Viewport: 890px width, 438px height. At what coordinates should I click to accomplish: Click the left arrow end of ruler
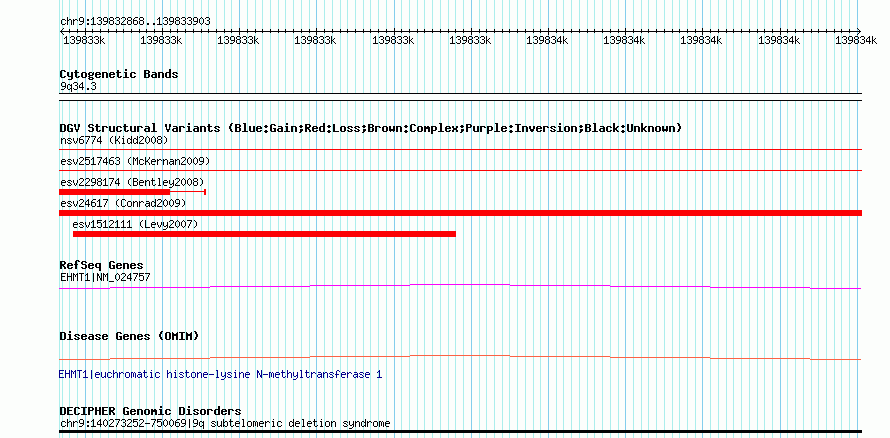point(62,31)
